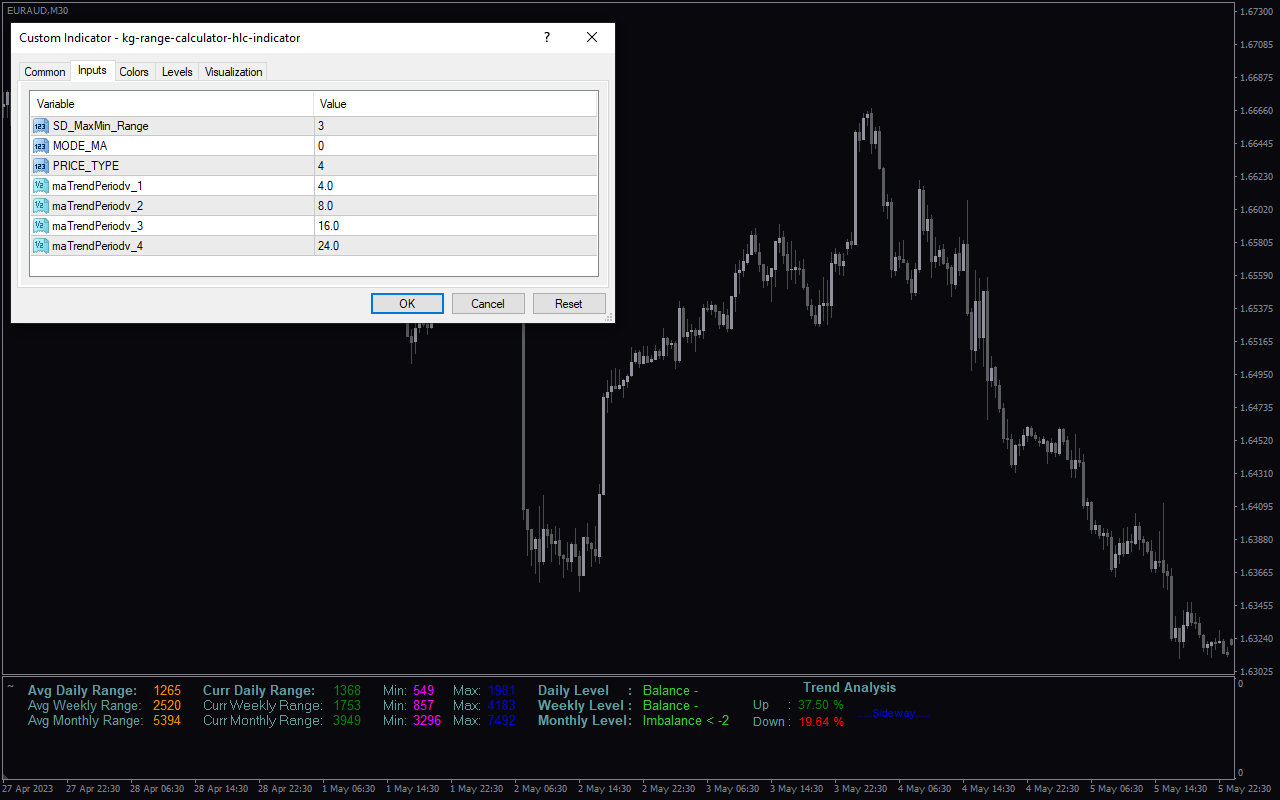Switch to the Colors tab
The height and width of the screenshot is (800, 1280).
(134, 72)
